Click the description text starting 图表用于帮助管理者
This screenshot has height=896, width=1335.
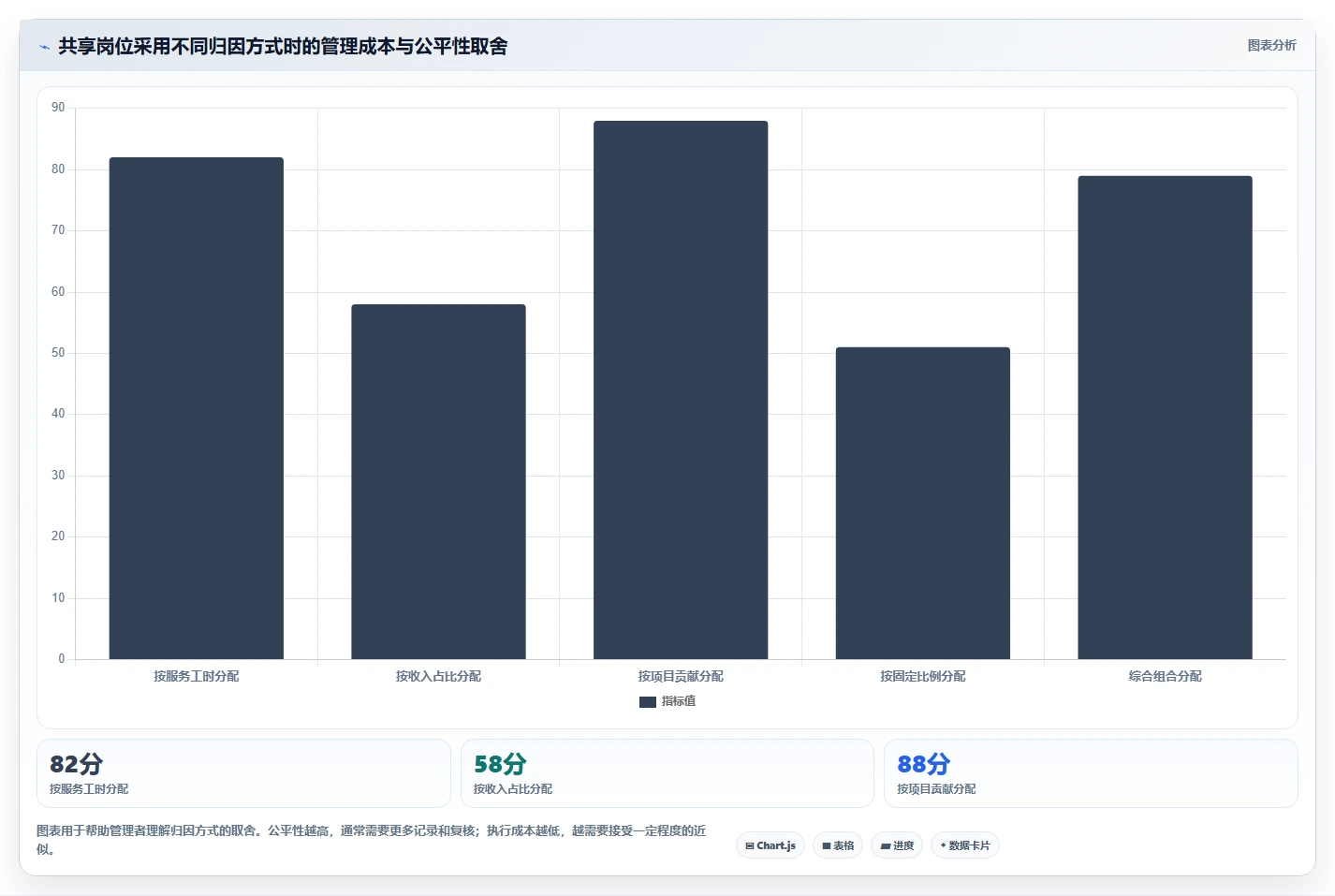[372, 840]
